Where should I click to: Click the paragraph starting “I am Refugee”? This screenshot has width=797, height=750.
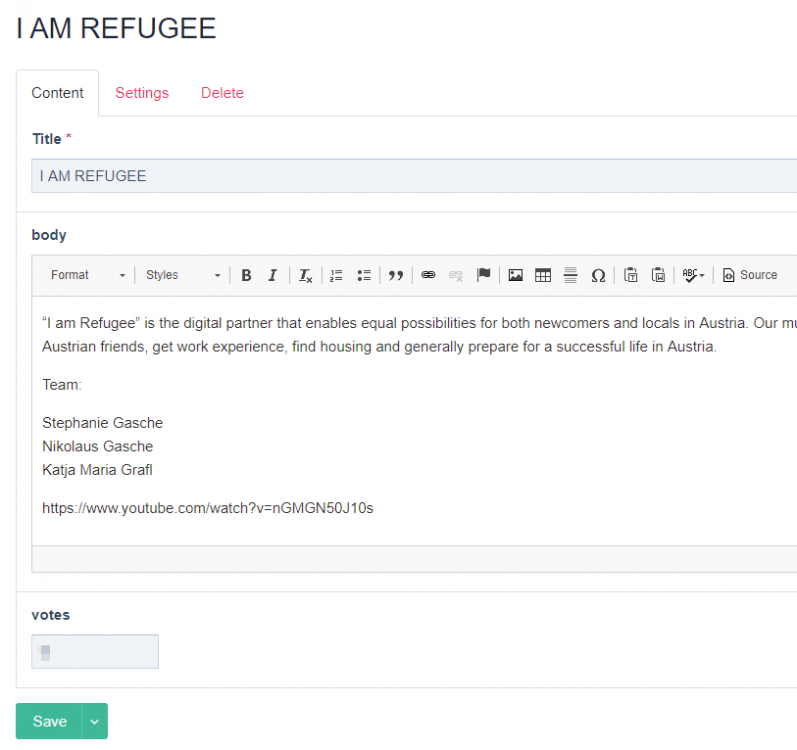[419, 335]
